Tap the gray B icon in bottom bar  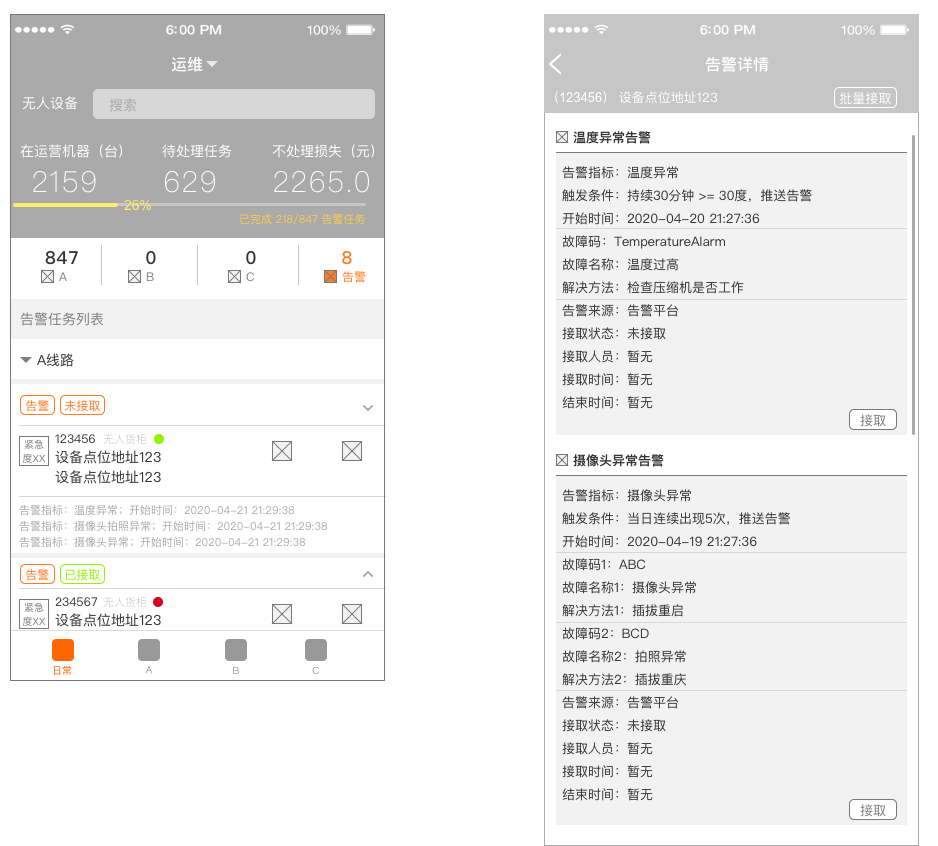[x=236, y=650]
